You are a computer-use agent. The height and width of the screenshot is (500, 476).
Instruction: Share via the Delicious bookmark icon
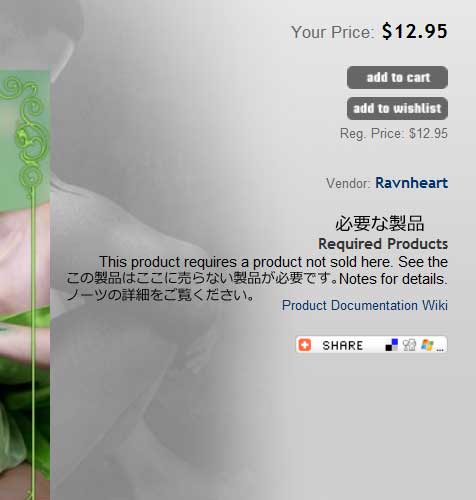tap(392, 345)
